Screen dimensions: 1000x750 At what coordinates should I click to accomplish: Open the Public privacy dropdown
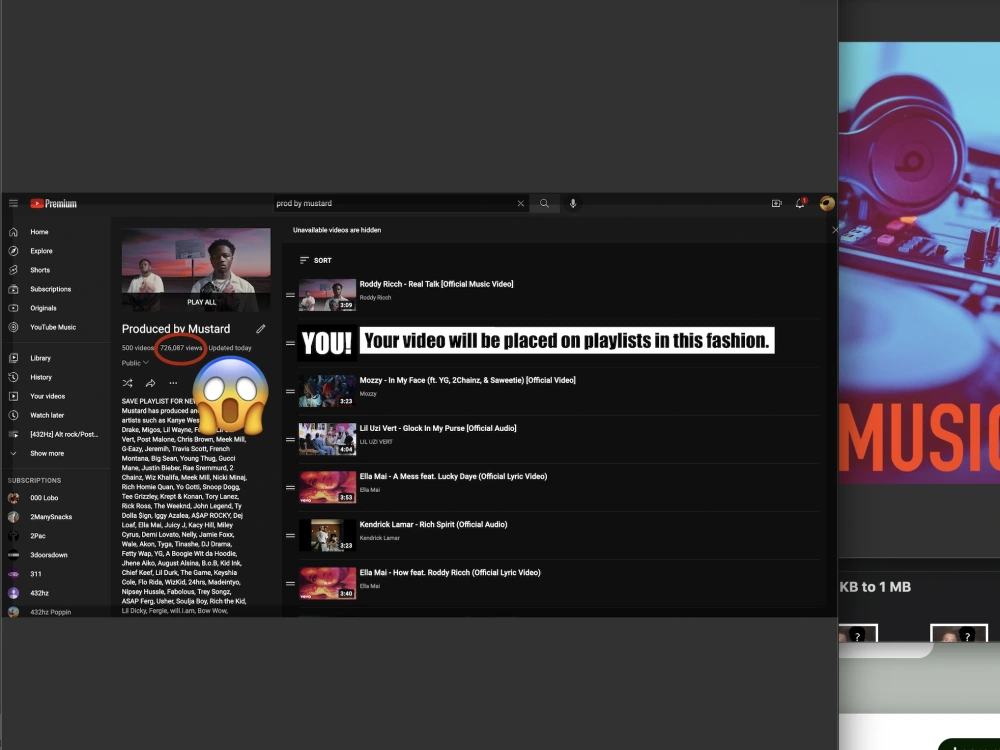pos(135,363)
